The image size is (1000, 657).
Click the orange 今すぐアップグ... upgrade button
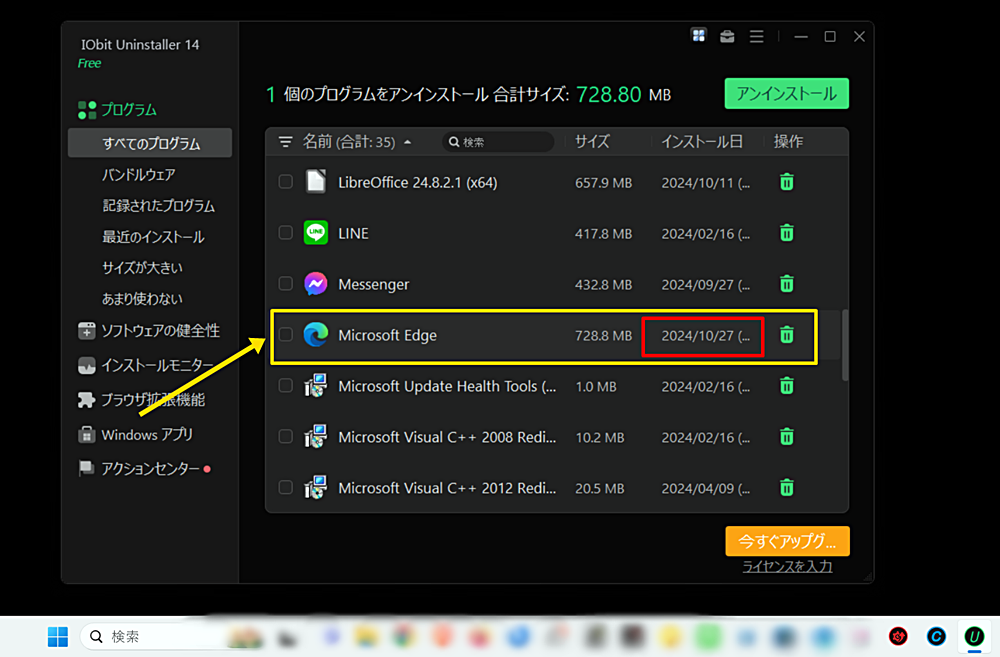[787, 542]
